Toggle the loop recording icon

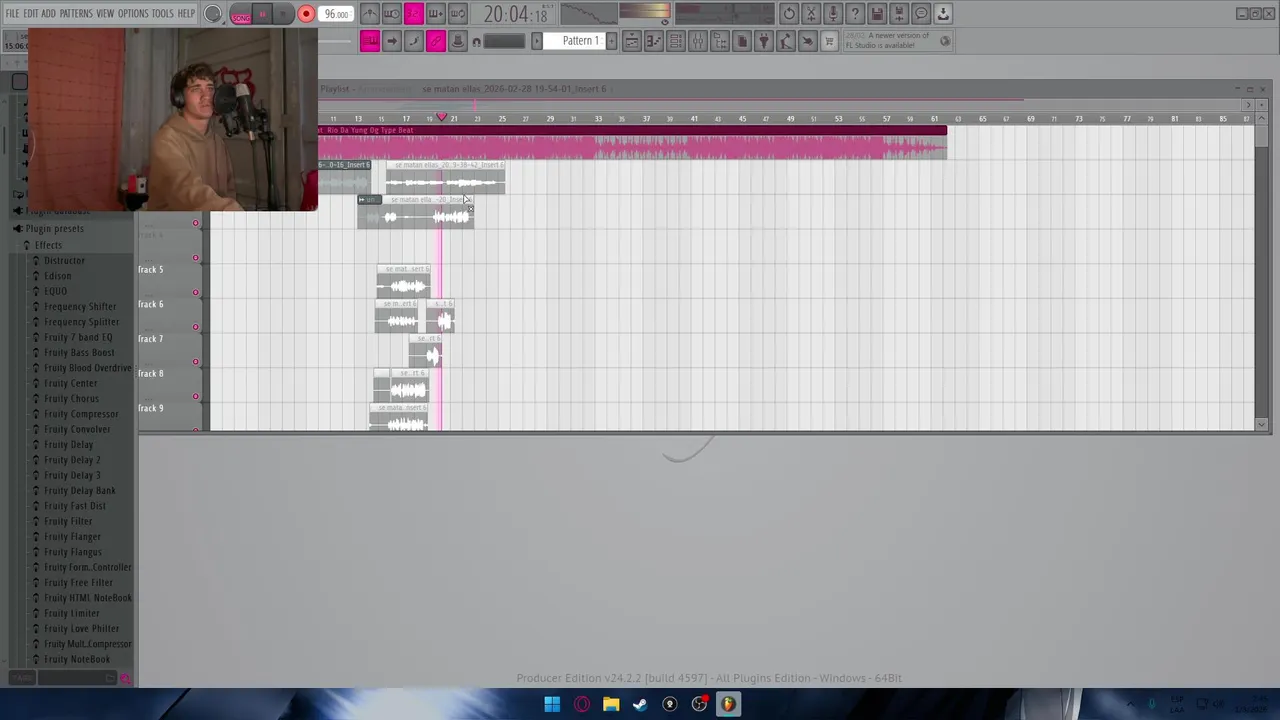point(457,14)
